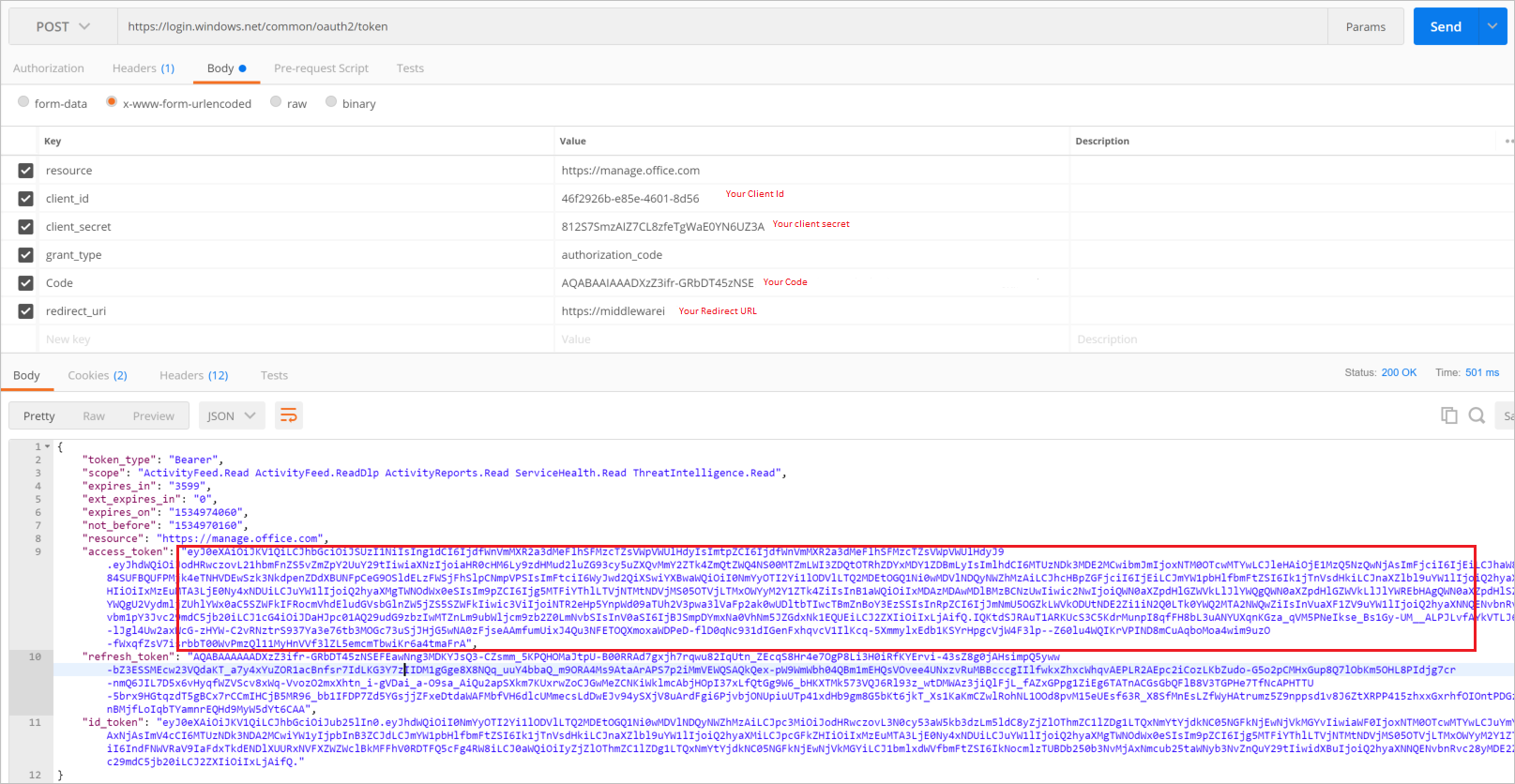Copy response body with copy icon

tap(1448, 415)
